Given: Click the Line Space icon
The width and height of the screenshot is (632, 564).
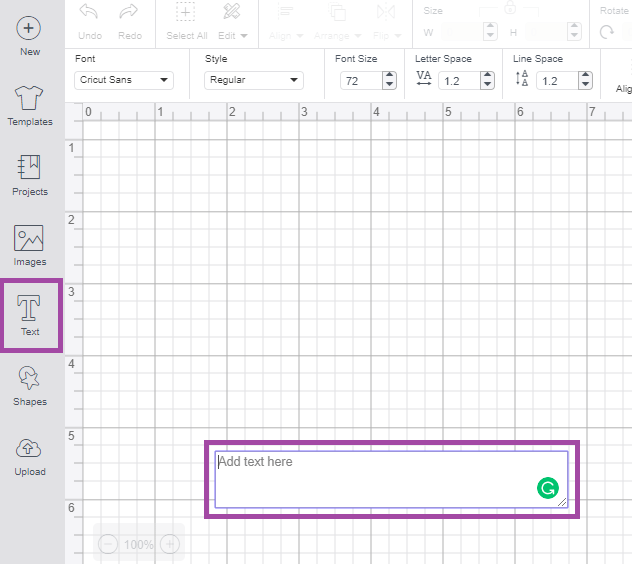Looking at the screenshot, I should click(x=522, y=78).
